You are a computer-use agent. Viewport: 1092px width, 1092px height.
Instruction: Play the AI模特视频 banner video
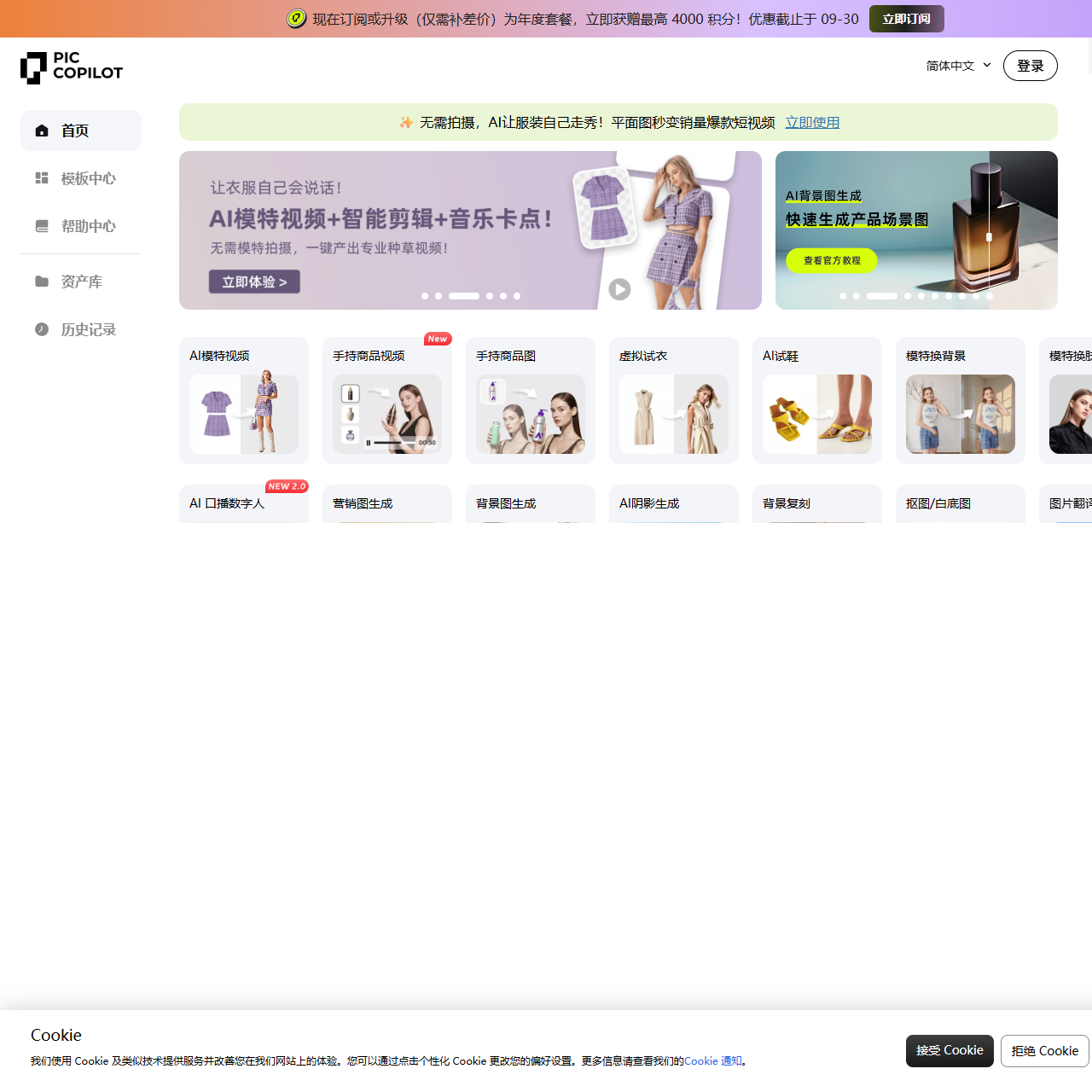619,290
